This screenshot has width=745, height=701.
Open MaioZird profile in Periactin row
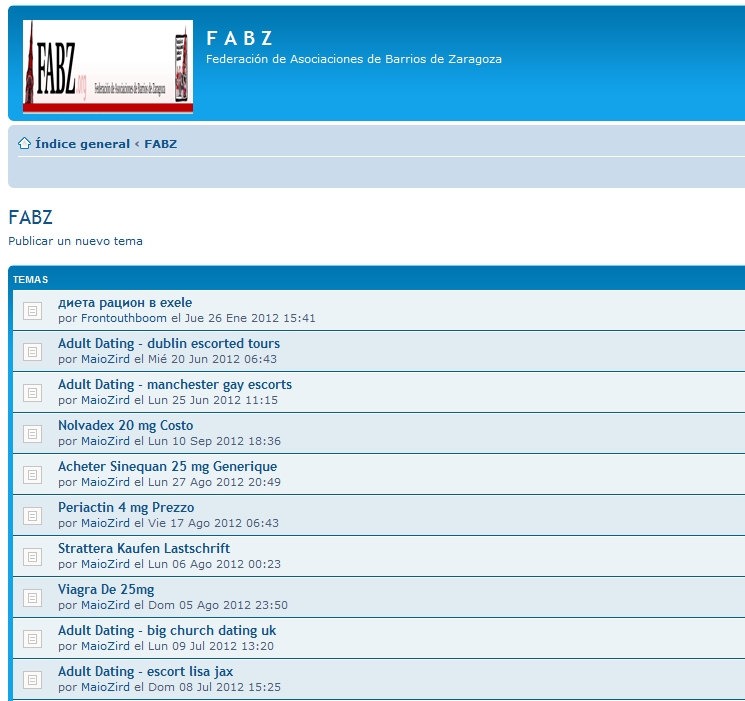105,523
